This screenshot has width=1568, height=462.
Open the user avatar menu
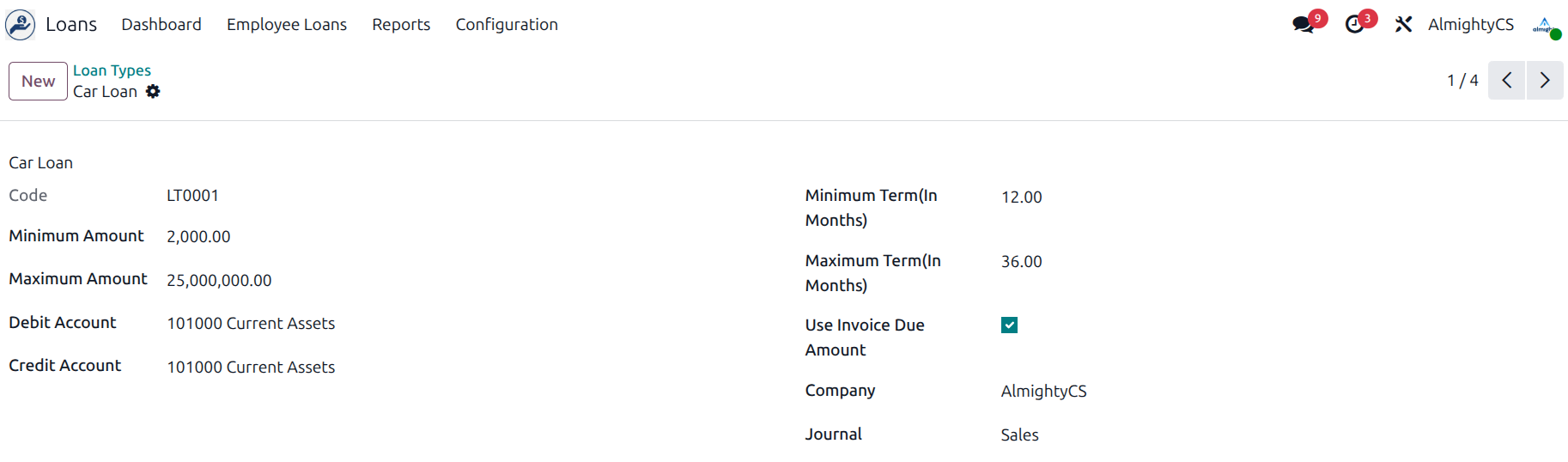click(x=1546, y=26)
